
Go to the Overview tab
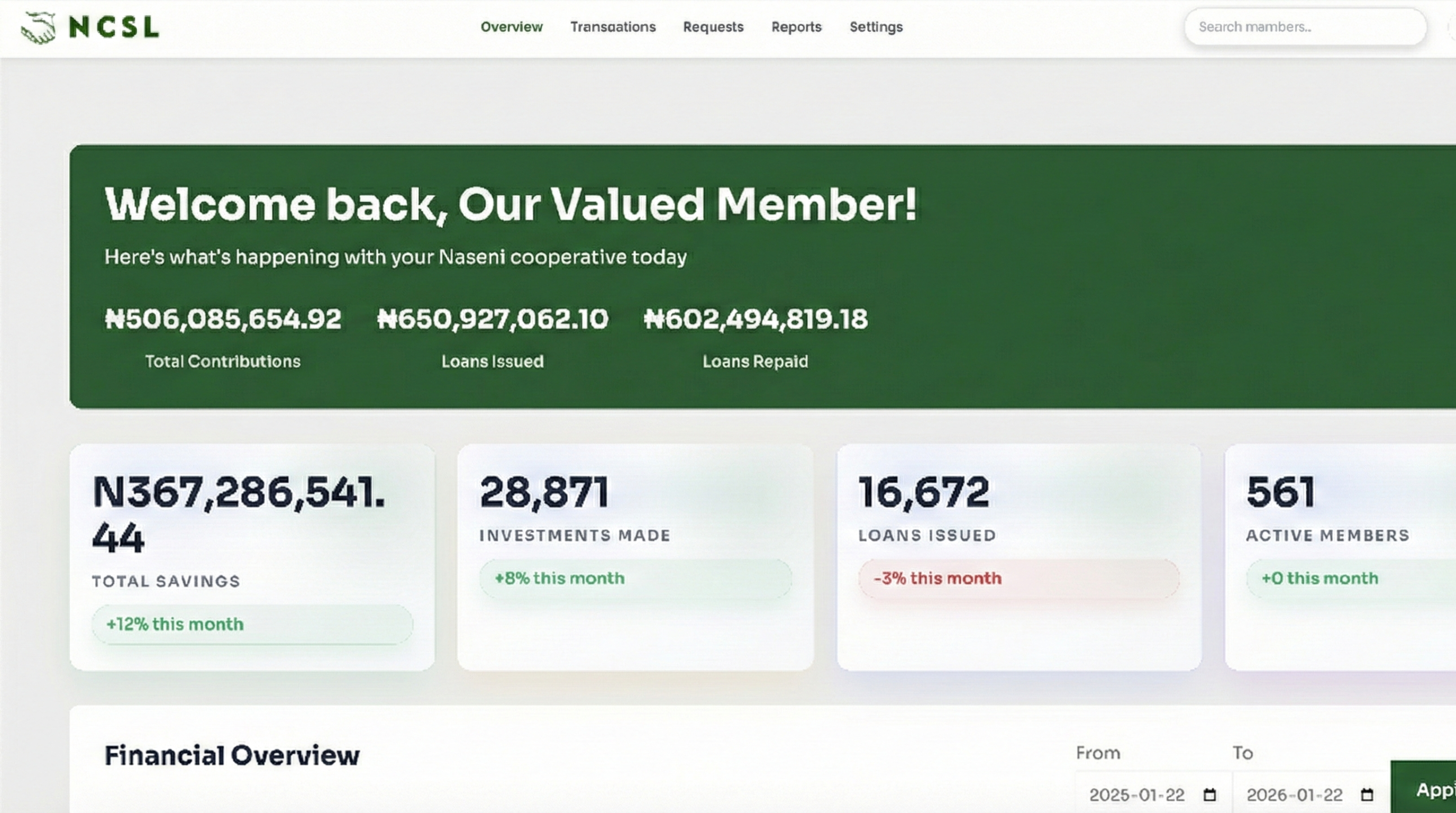(511, 27)
